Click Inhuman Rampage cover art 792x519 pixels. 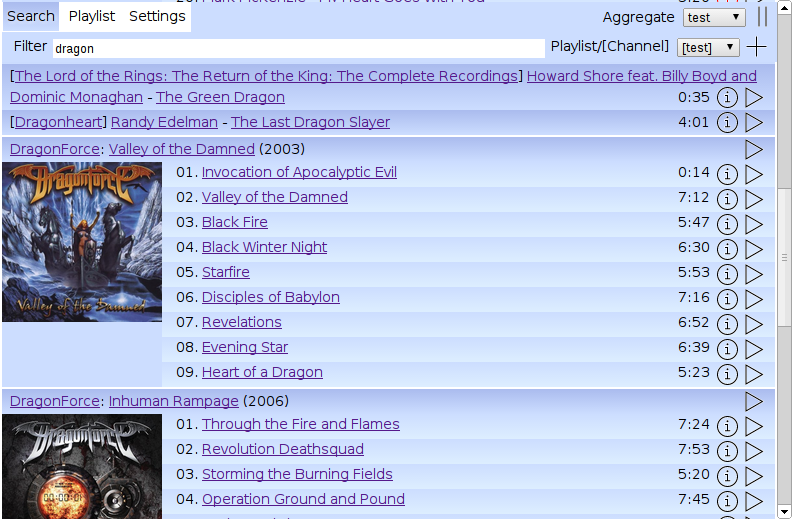click(x=82, y=466)
